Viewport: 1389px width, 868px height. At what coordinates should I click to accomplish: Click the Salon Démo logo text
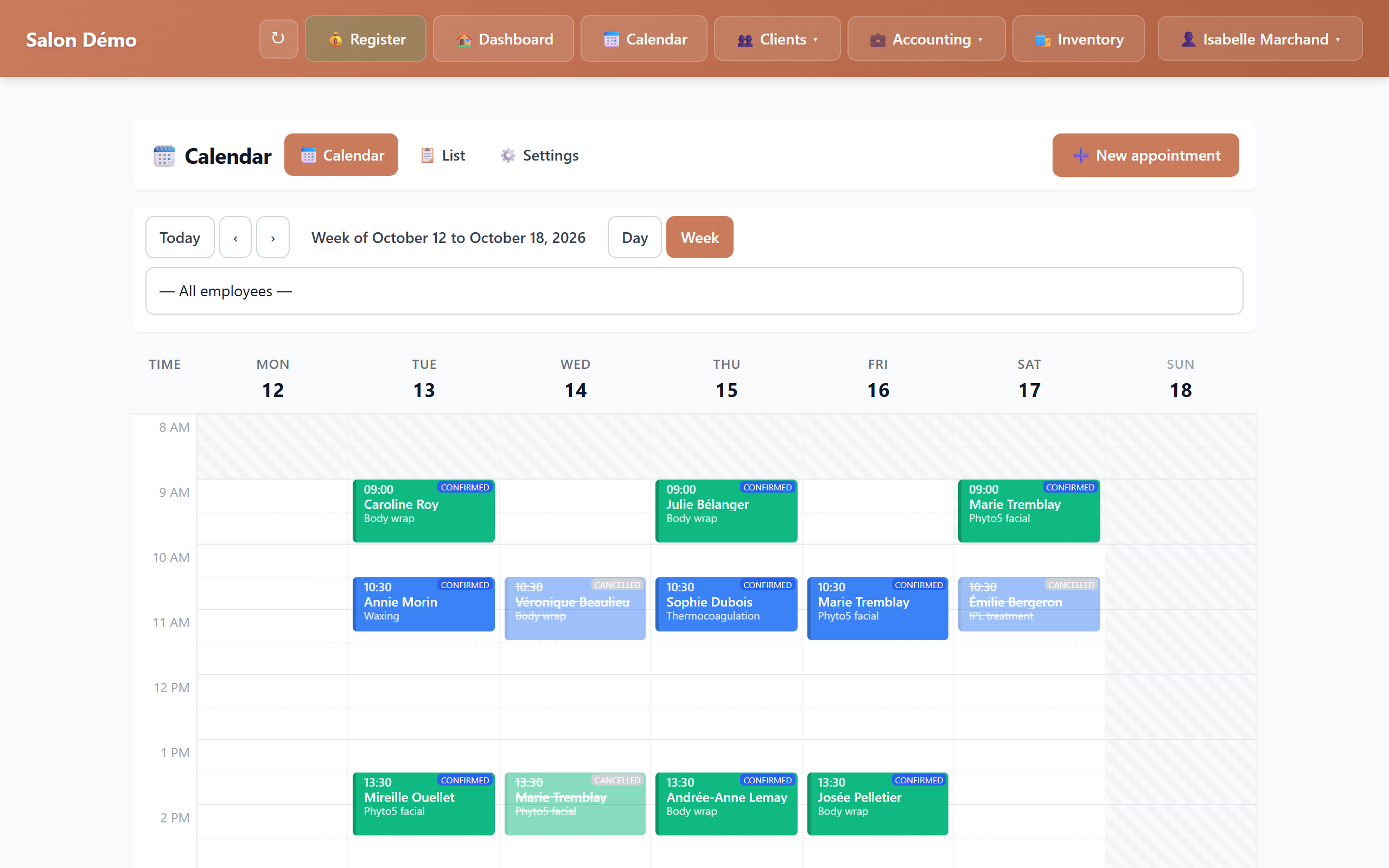[x=81, y=40]
